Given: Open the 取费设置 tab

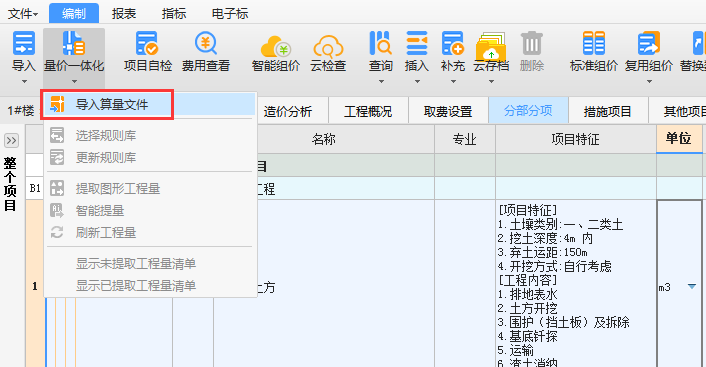Looking at the screenshot, I should (448, 111).
